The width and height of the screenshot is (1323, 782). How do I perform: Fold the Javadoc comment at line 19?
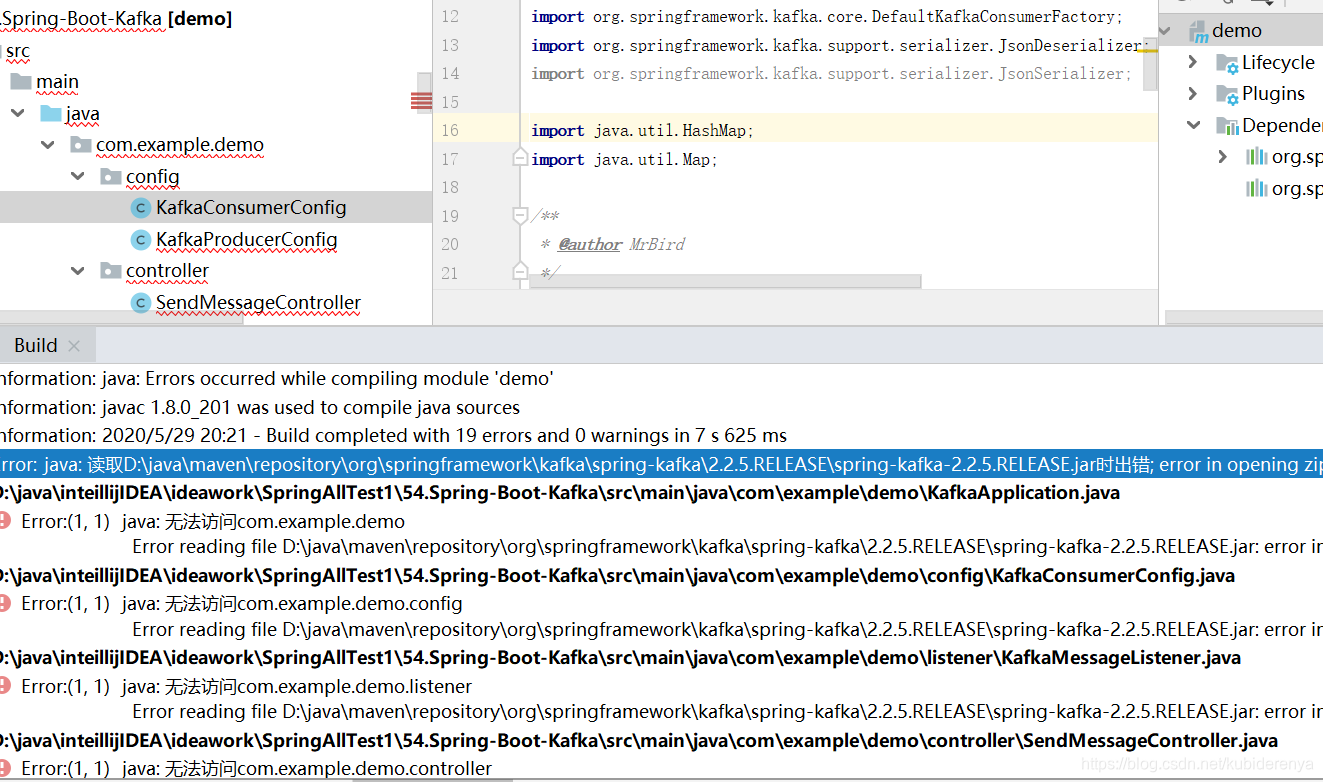519,215
